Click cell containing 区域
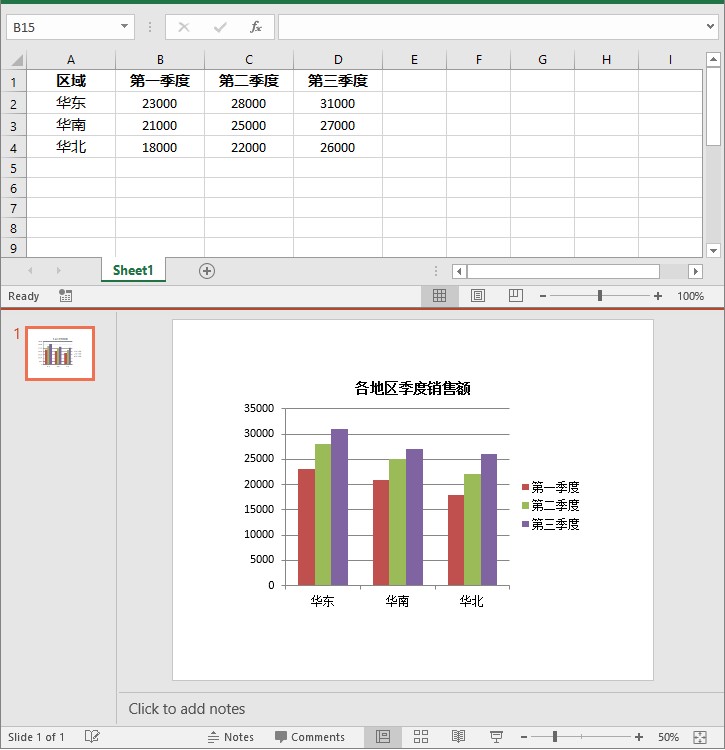Screen dimensions: 725x750 coord(71,81)
